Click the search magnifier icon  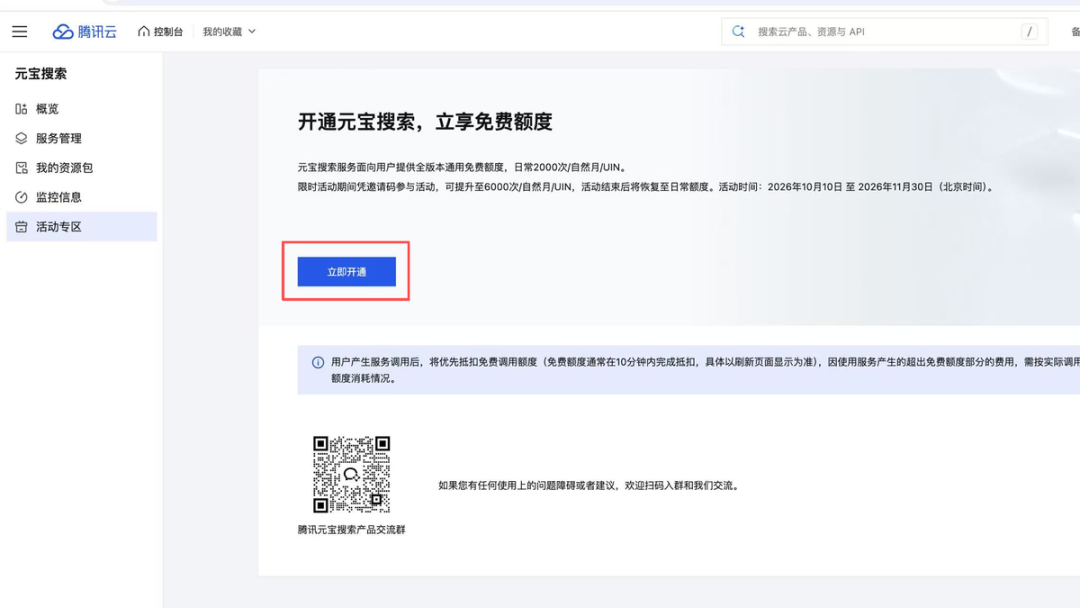coord(738,32)
